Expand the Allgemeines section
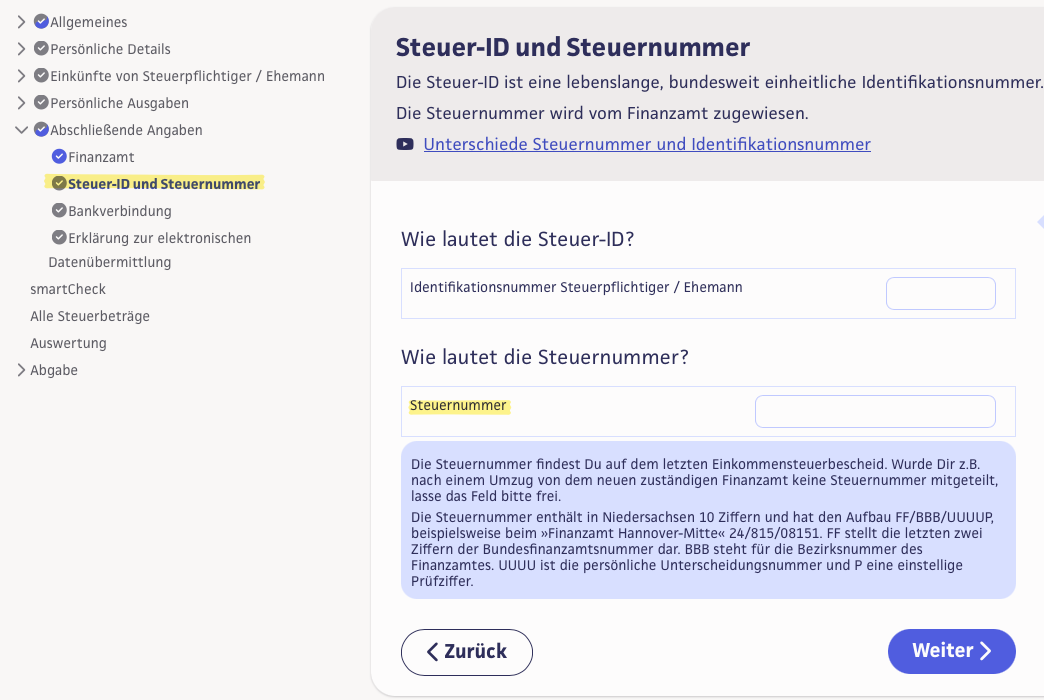Screen dimensions: 1044x700 click(x=22, y=22)
